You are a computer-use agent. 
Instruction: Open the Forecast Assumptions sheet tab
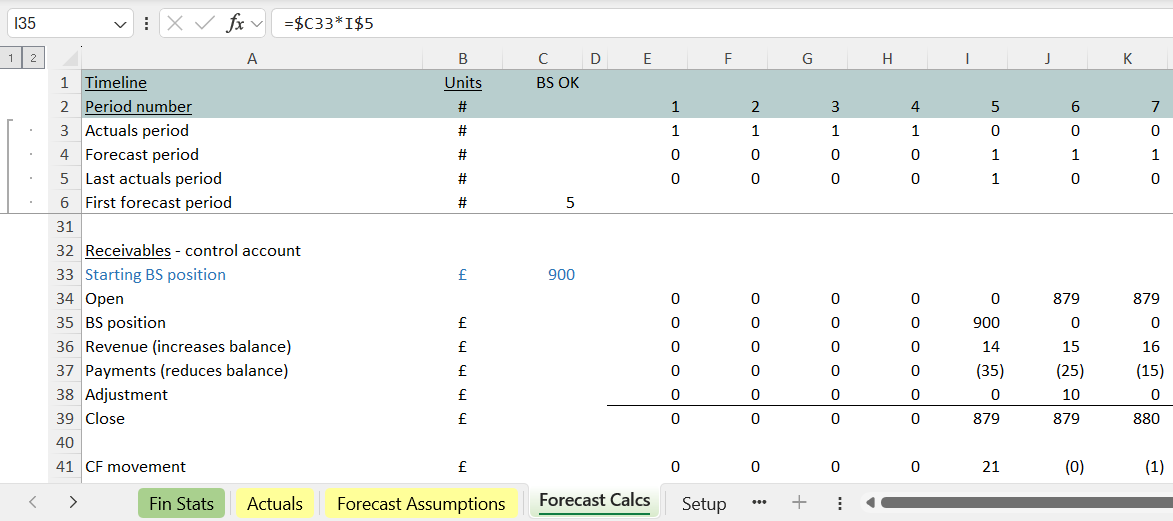421,503
